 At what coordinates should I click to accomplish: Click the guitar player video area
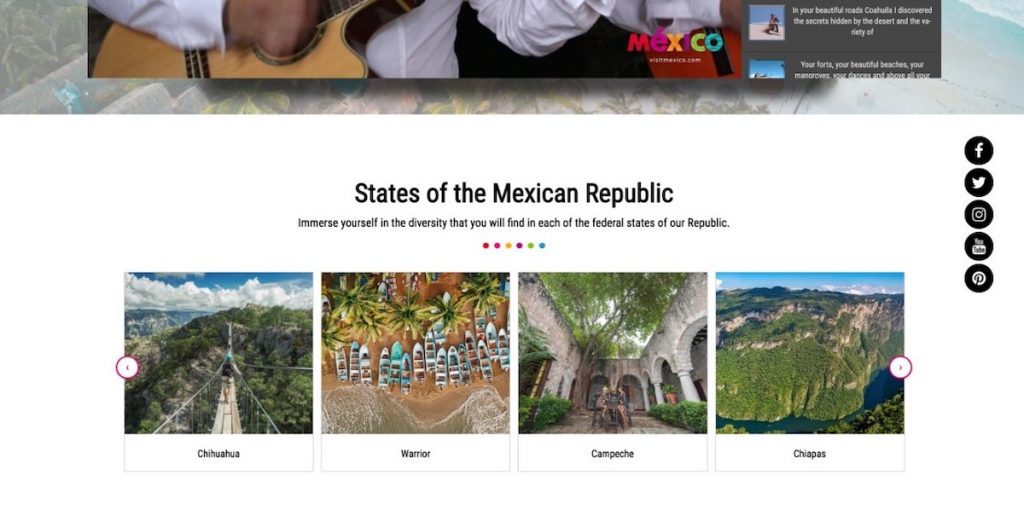(x=415, y=39)
